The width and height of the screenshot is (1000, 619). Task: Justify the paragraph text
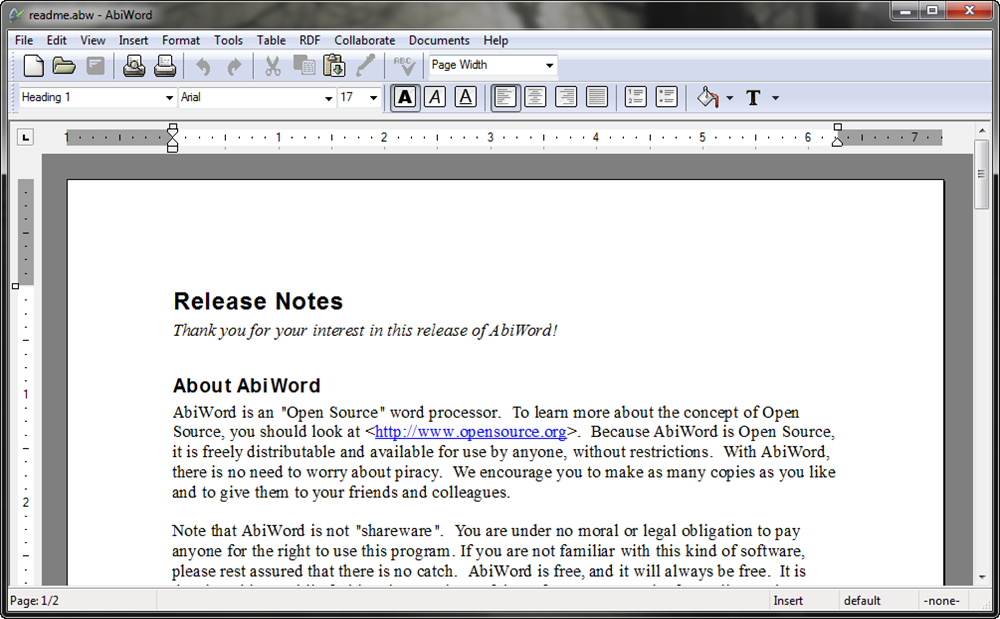click(596, 98)
